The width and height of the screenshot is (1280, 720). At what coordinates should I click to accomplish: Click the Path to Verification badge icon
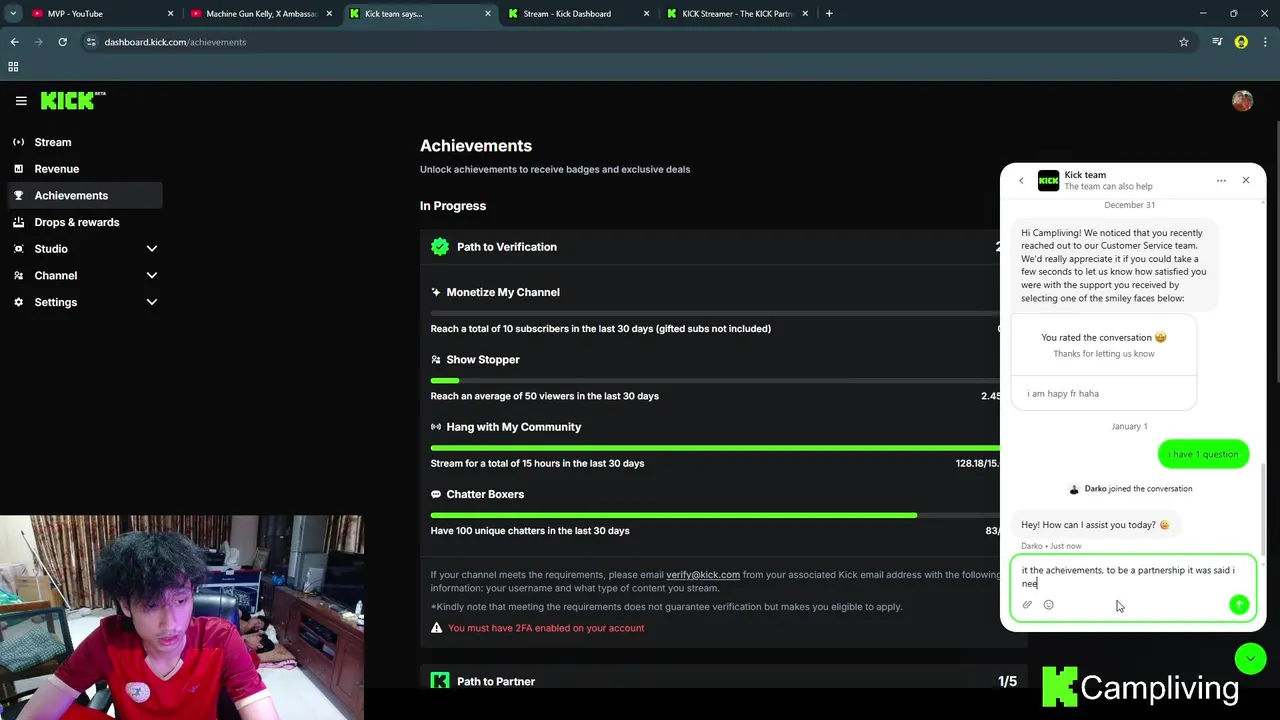coord(440,247)
